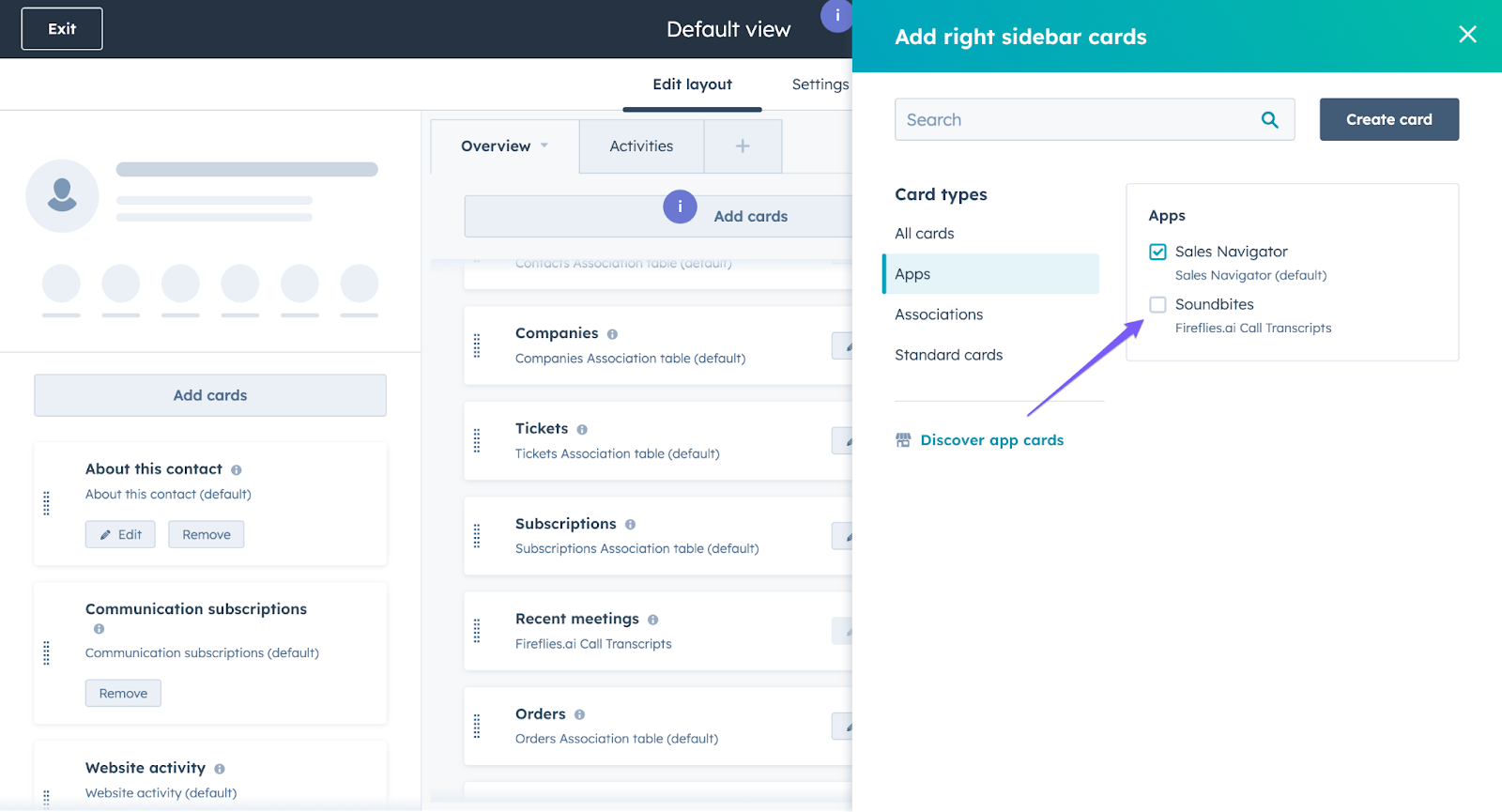Open the Settings tab
The height and width of the screenshot is (812, 1502).
pos(820,84)
